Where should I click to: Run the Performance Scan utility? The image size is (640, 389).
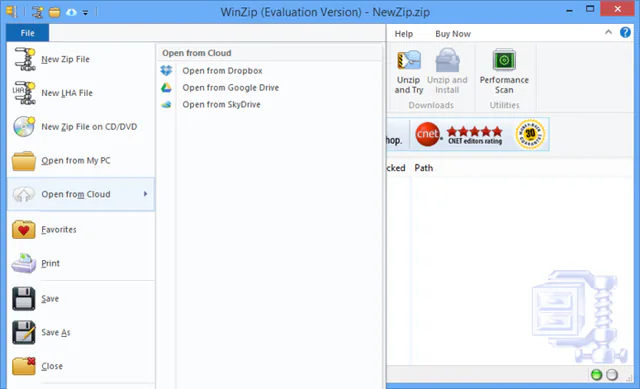(x=504, y=72)
